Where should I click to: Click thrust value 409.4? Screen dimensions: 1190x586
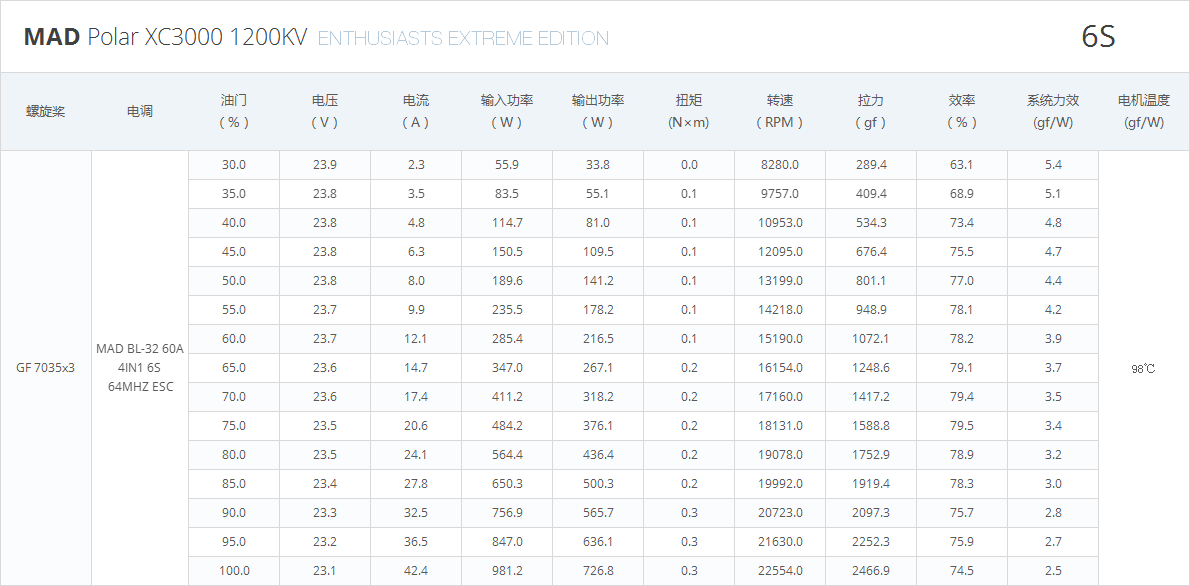coord(871,194)
